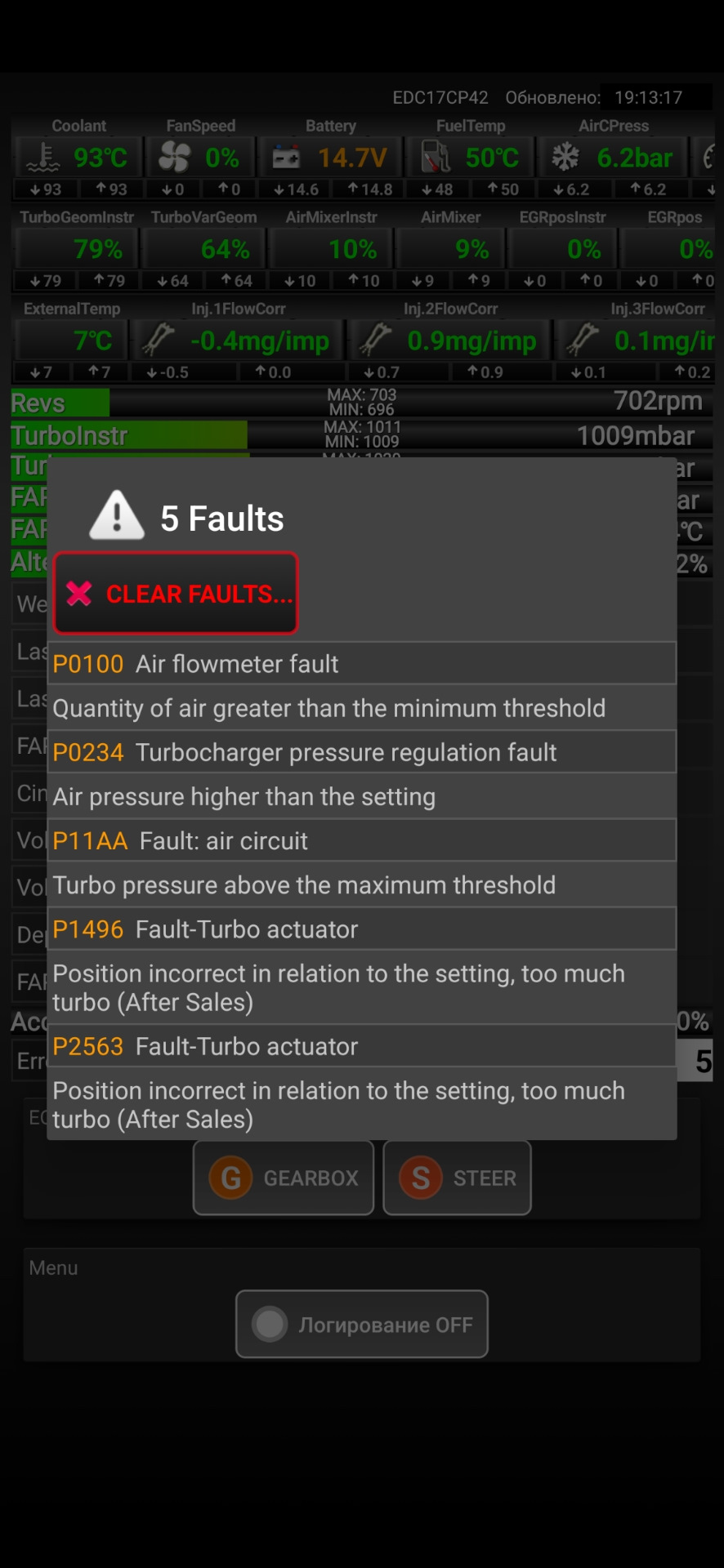This screenshot has height=1568, width=724.
Task: Tap the Revs rpm bar gauge
Action: coord(362,402)
